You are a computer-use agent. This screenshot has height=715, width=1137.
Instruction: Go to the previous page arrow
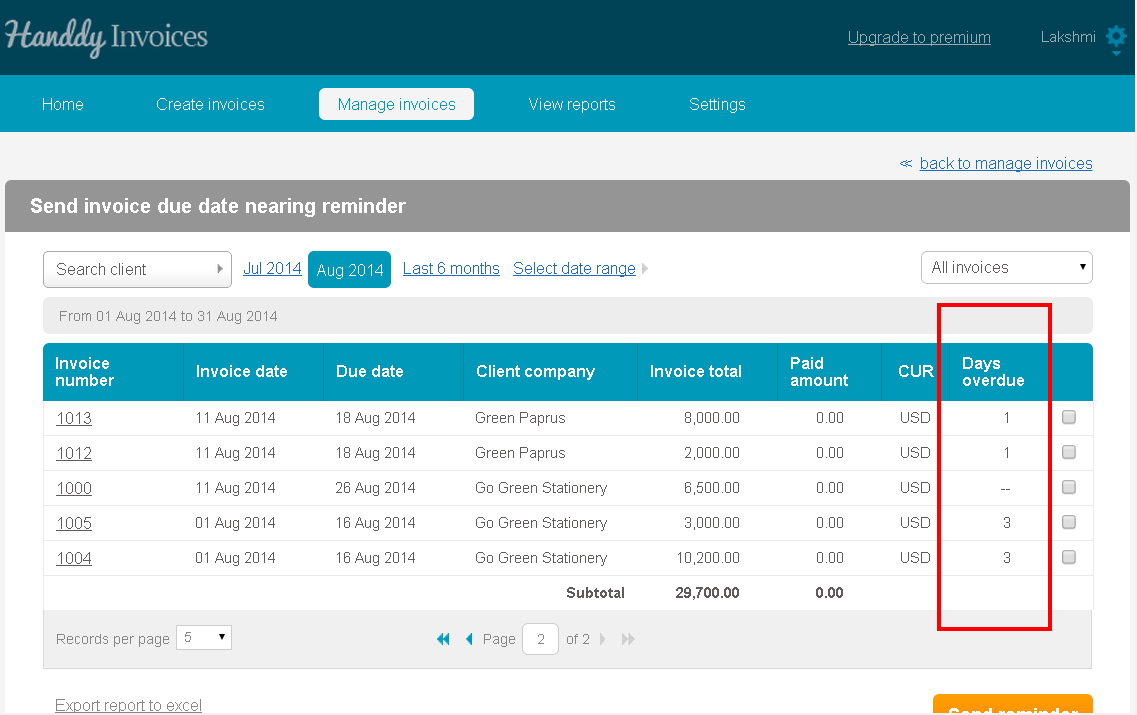click(469, 639)
